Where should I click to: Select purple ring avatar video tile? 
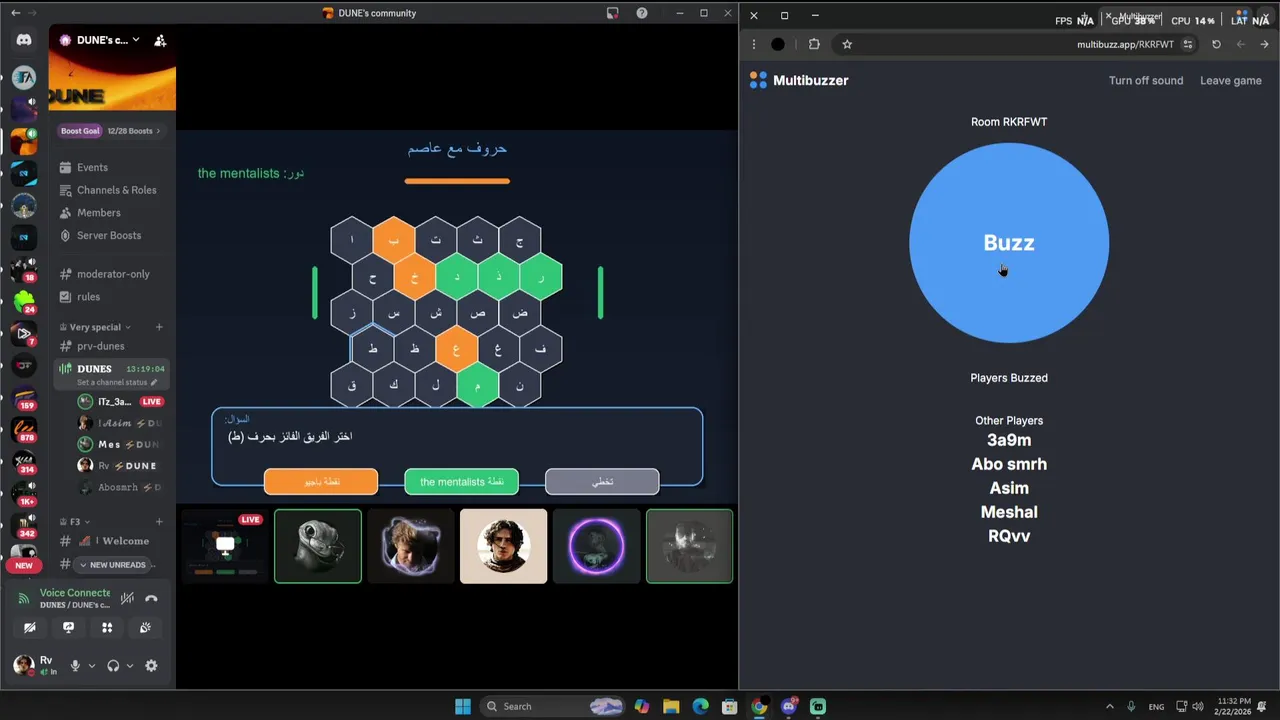pyautogui.click(x=596, y=546)
